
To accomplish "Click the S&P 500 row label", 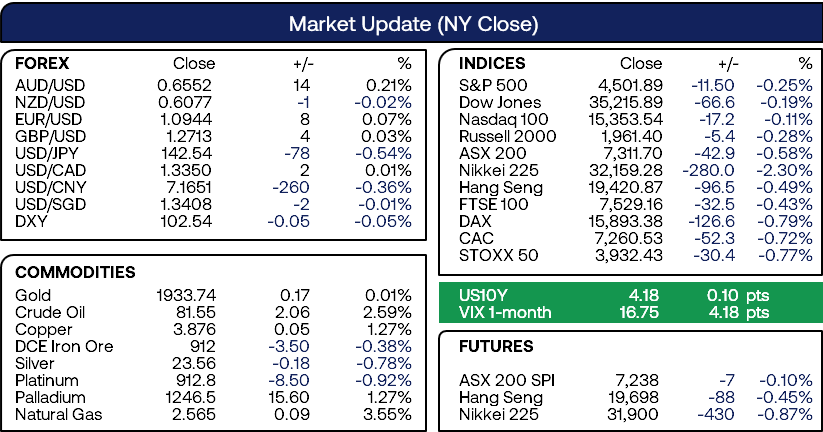I will coord(493,85).
